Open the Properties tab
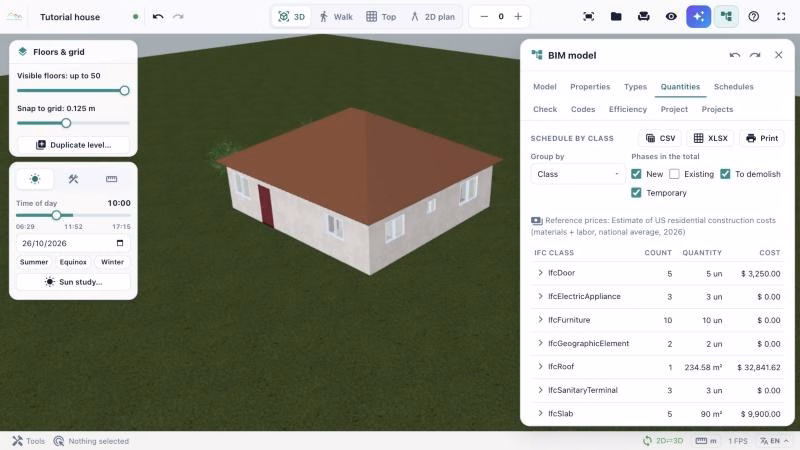 click(x=590, y=87)
